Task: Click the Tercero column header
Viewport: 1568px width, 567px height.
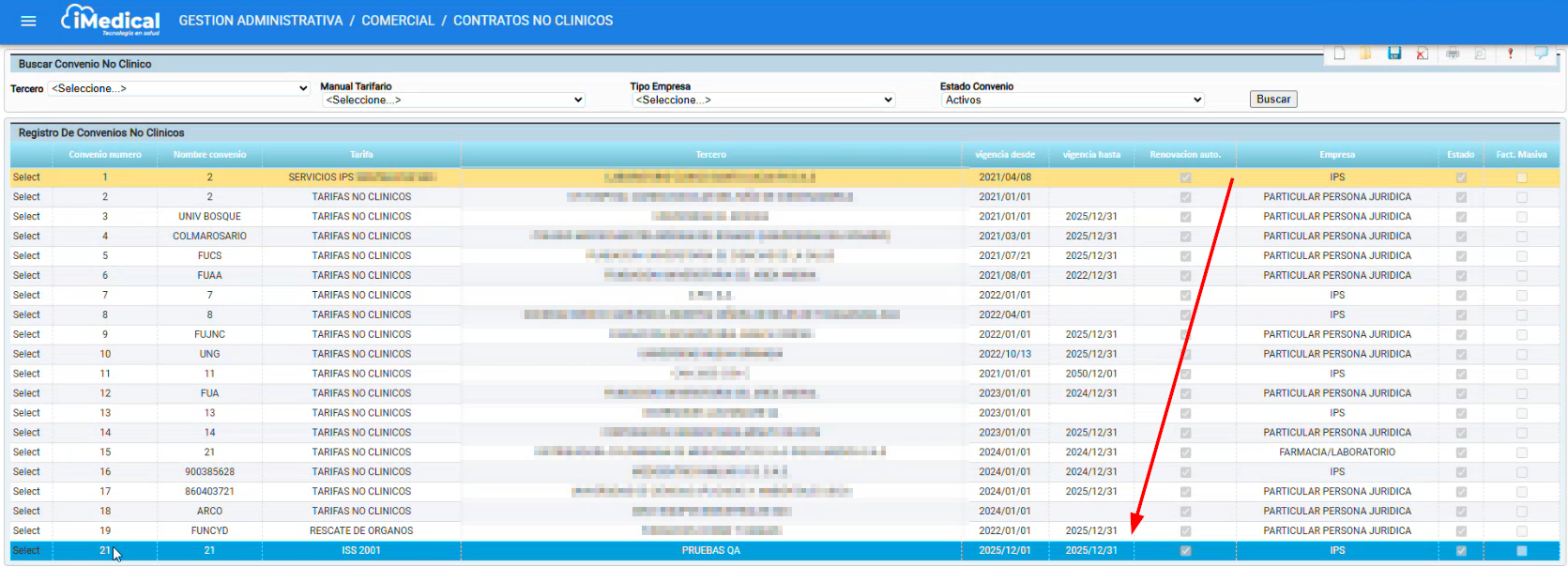Action: click(x=711, y=155)
